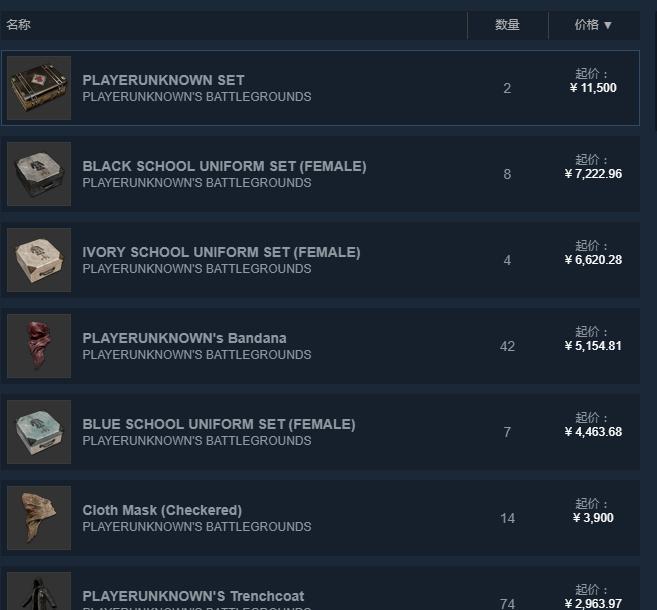Click the Ivory School Uniform Set crate icon

pos(39,260)
